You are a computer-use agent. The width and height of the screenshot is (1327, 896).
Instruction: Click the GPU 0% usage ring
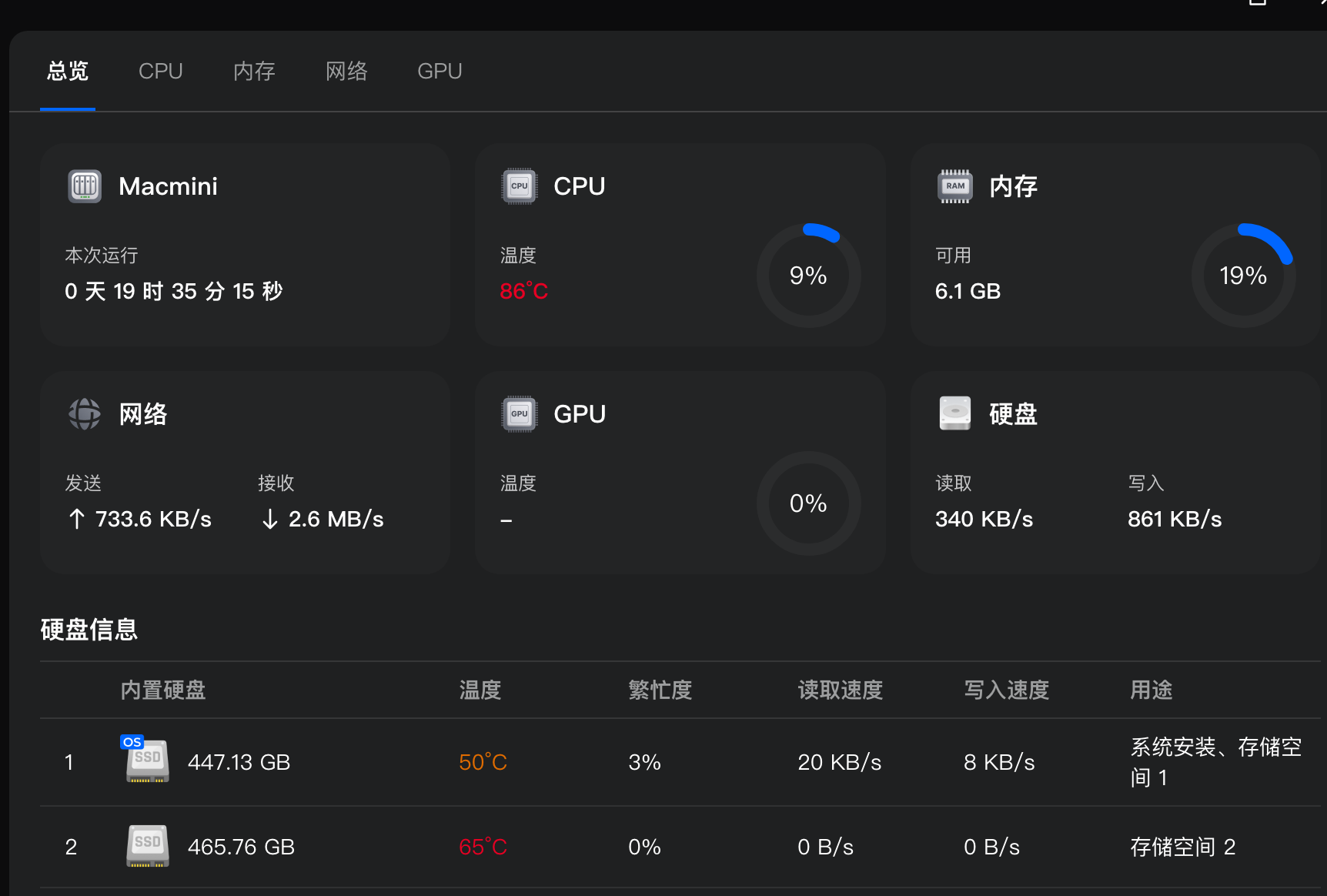pyautogui.click(x=808, y=503)
